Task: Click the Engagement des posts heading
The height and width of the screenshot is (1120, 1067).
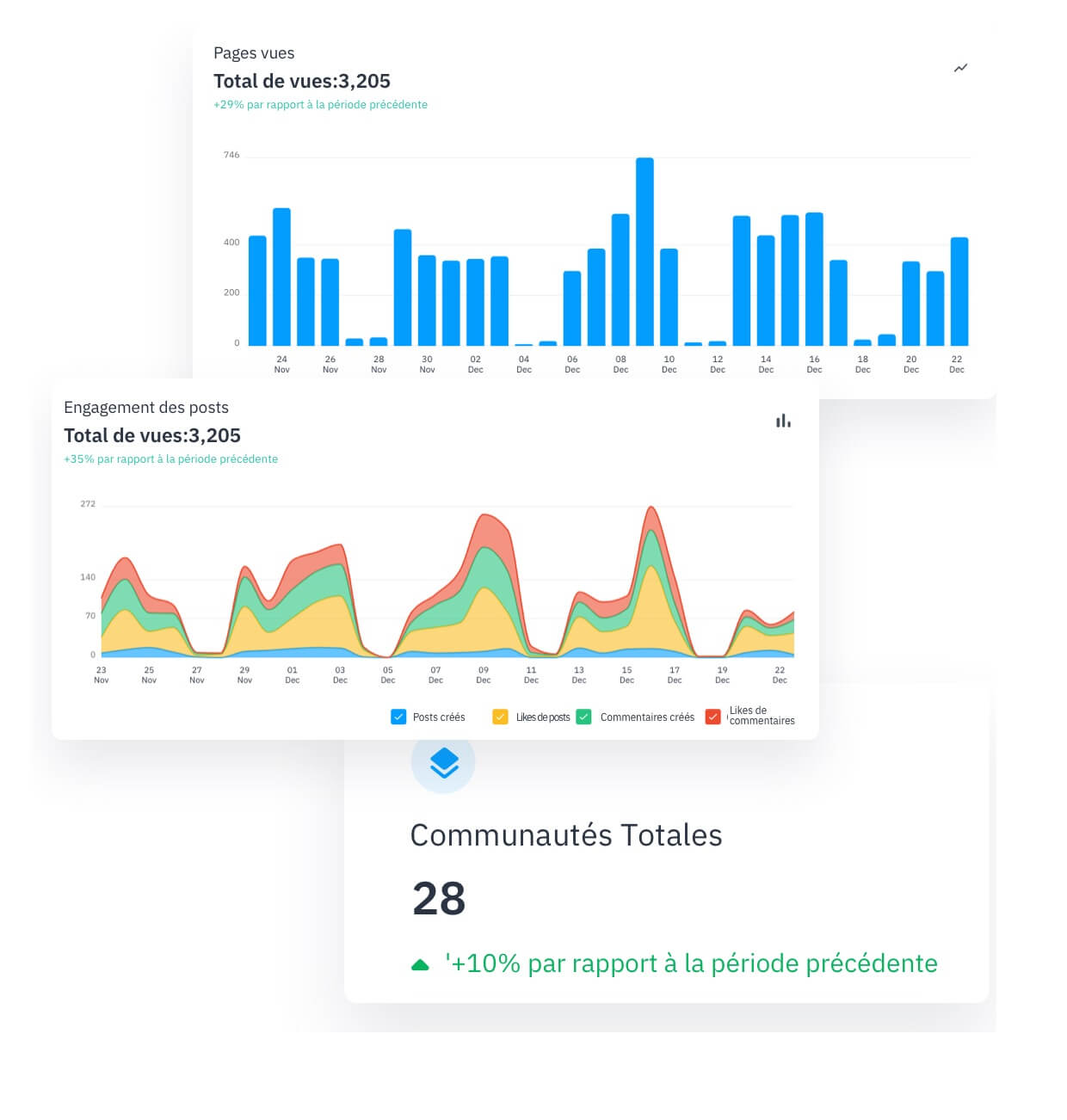Action: coord(146,408)
